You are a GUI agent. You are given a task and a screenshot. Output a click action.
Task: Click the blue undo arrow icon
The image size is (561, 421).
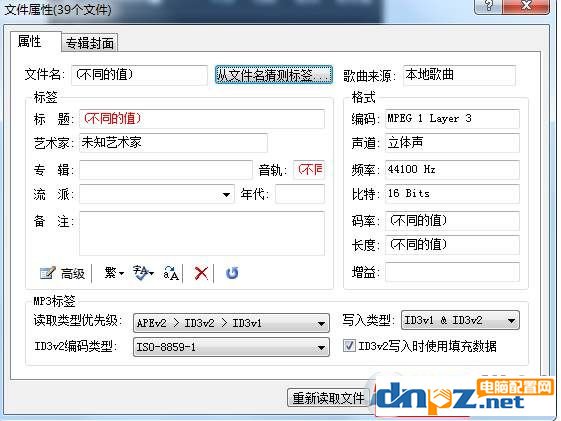232,273
